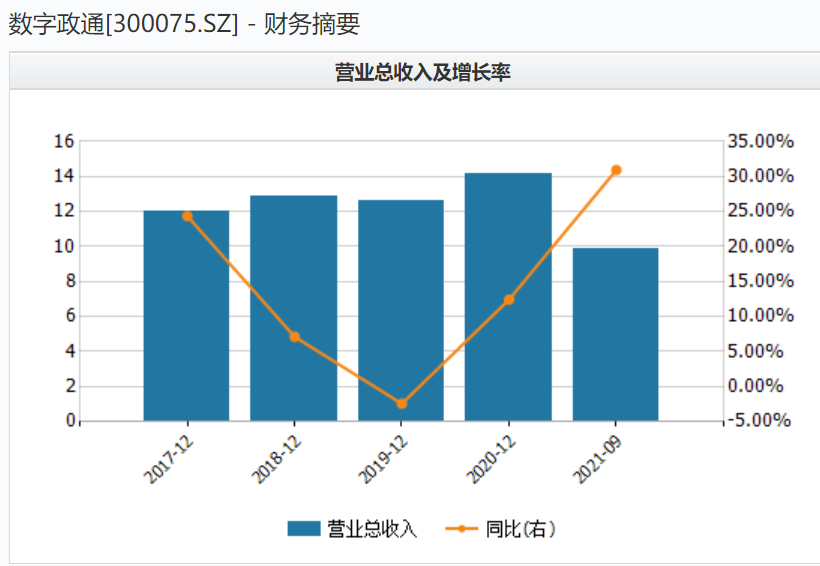Select the 同比(右) legend label

tap(520, 529)
